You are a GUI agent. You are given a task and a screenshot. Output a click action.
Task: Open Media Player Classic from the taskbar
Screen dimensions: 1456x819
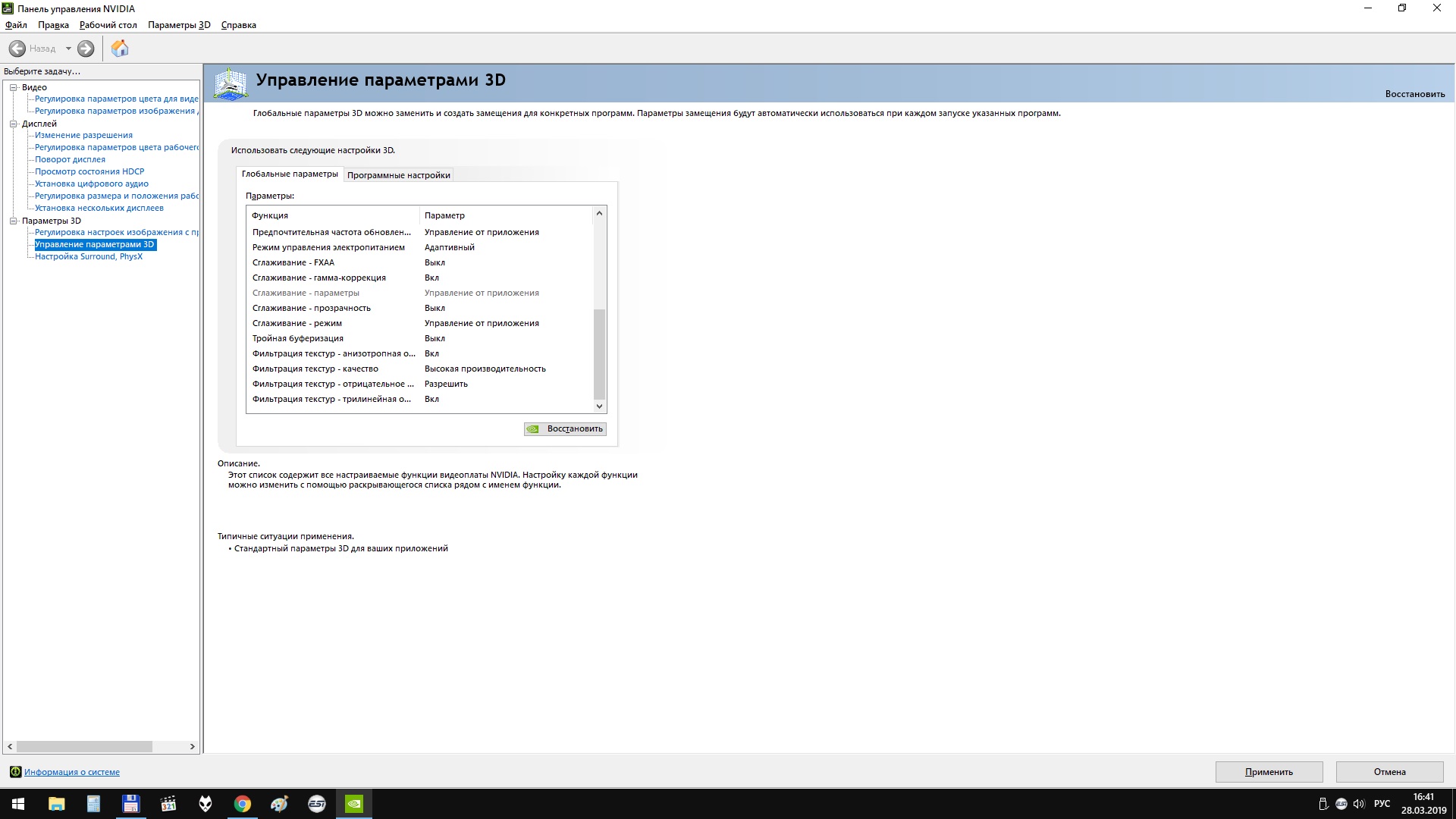168,804
